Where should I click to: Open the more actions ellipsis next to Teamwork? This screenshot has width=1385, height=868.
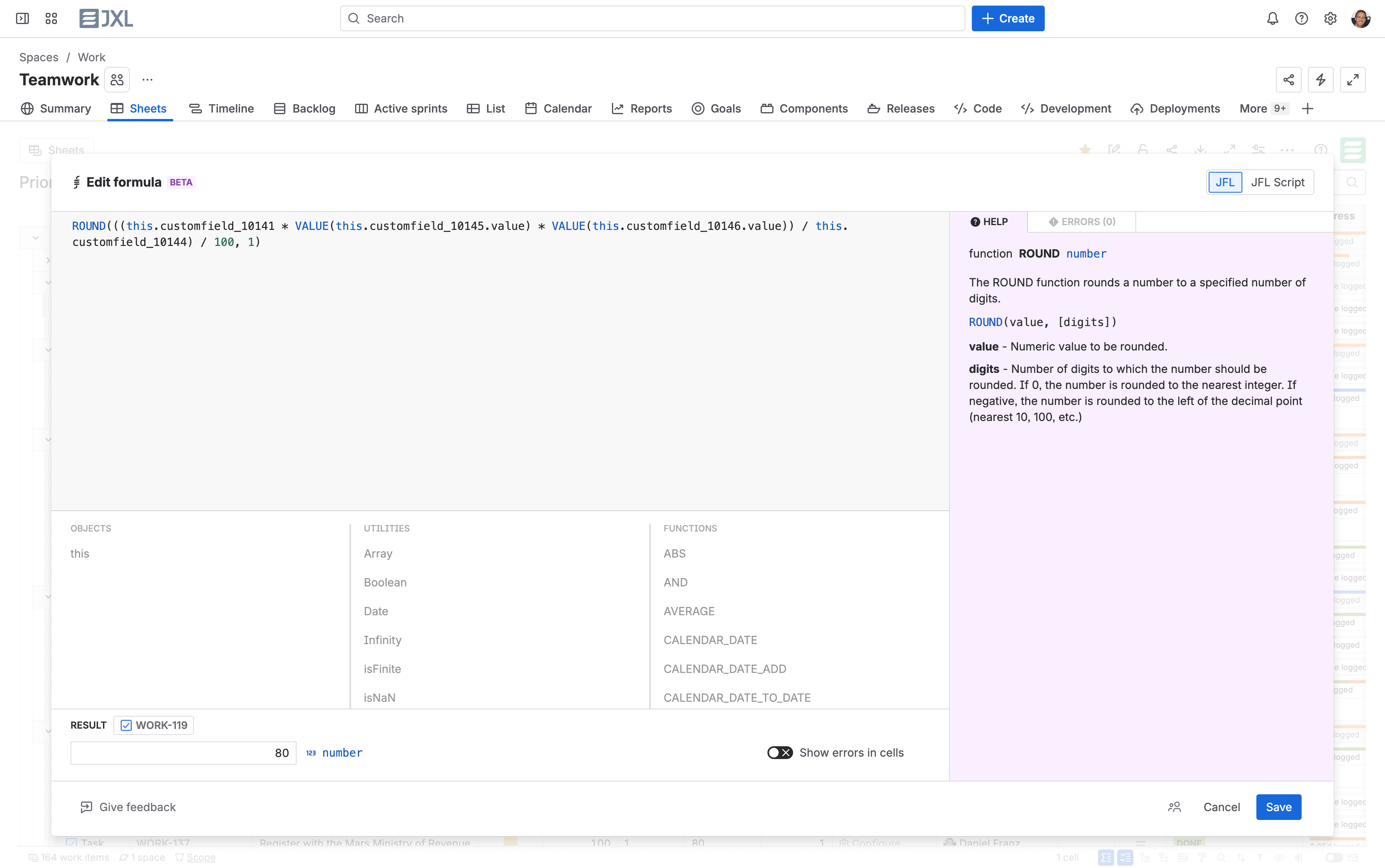[x=147, y=80]
